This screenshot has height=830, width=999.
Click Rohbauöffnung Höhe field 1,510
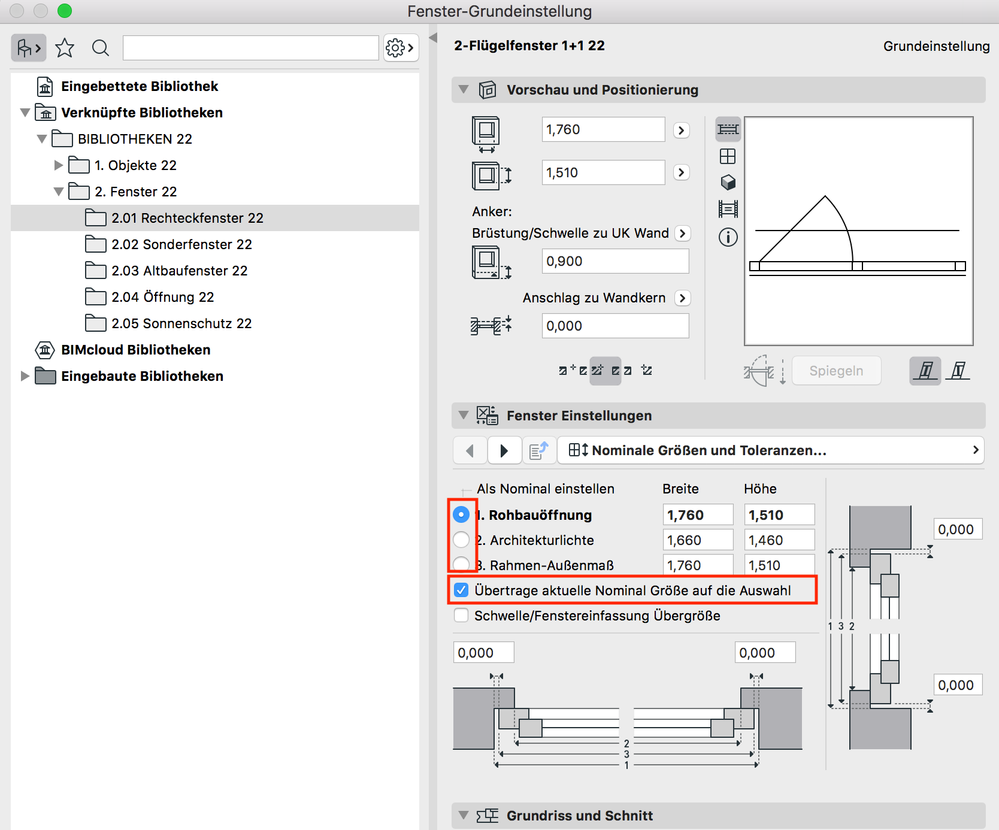coord(779,515)
